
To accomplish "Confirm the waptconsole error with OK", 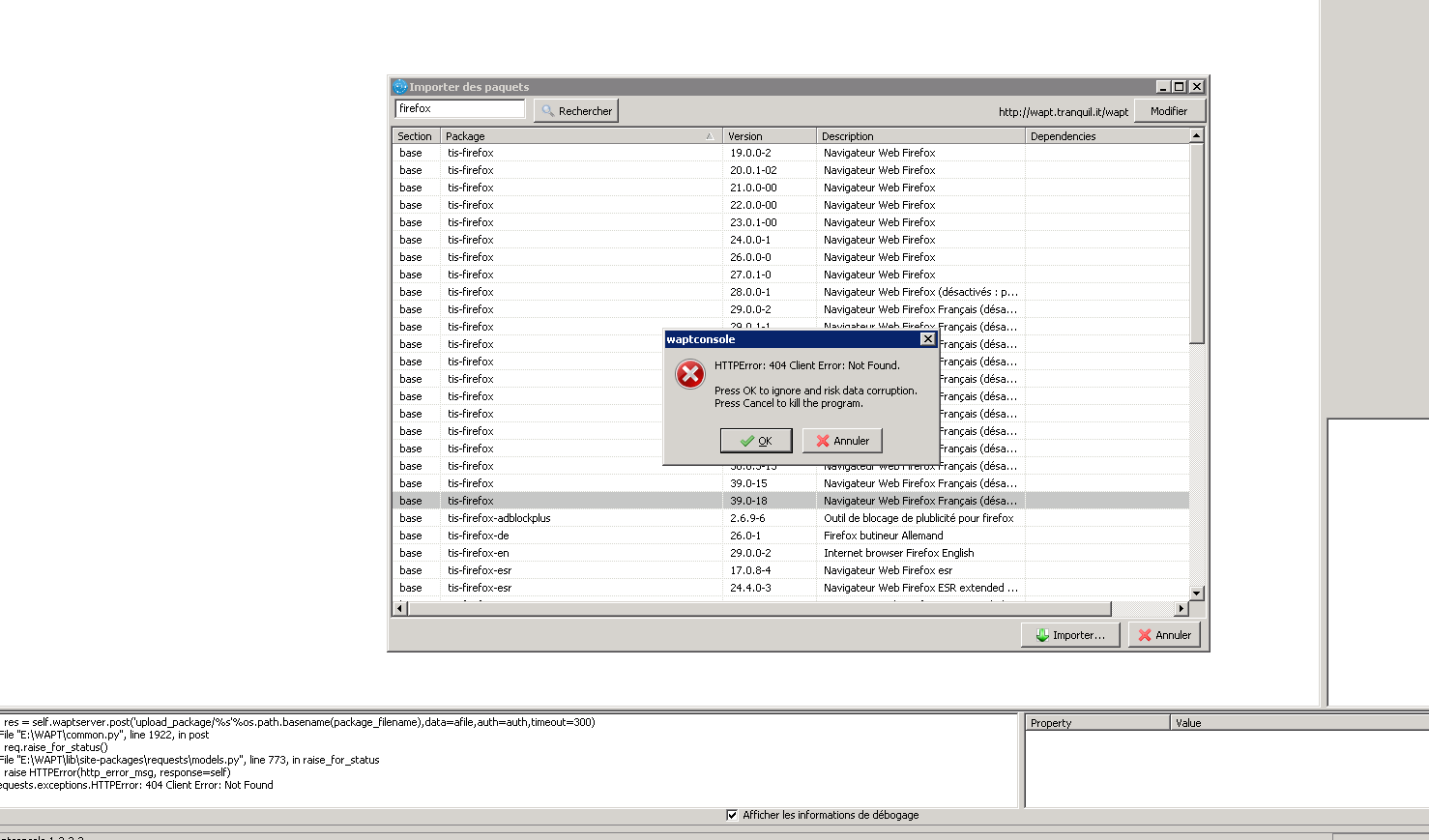I will coord(756,441).
